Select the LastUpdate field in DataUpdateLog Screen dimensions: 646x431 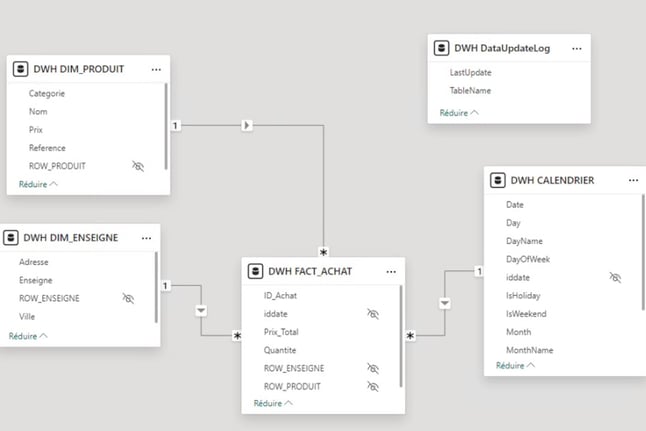[x=470, y=72]
